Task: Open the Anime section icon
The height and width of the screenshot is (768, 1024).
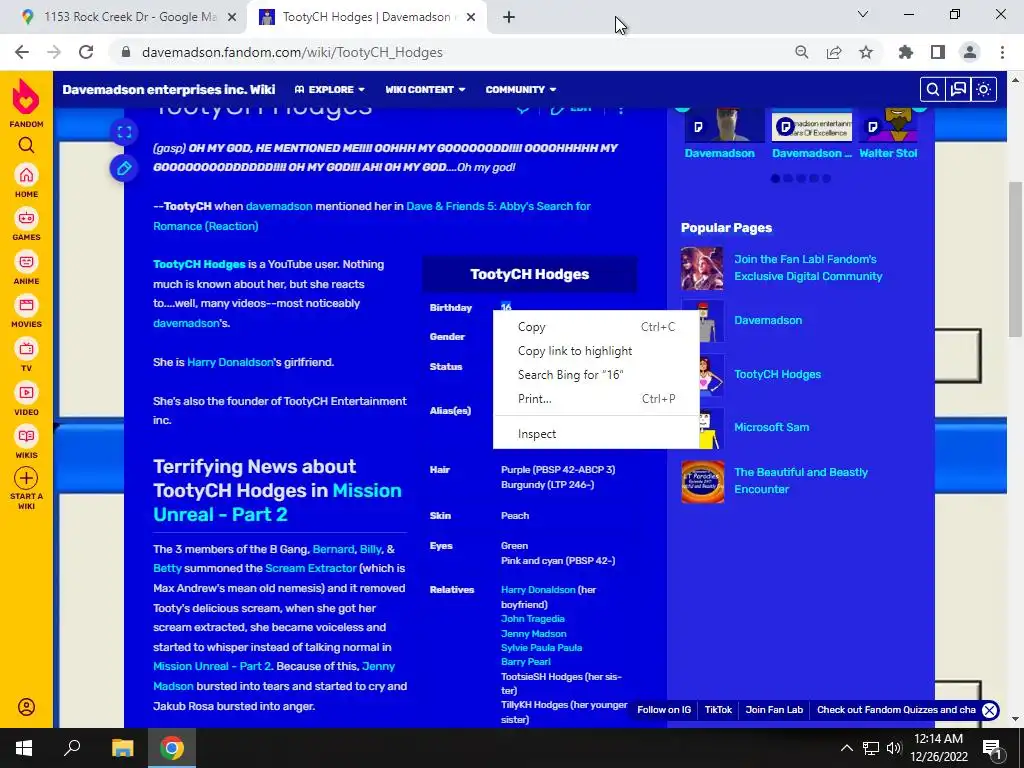Action: (26, 262)
